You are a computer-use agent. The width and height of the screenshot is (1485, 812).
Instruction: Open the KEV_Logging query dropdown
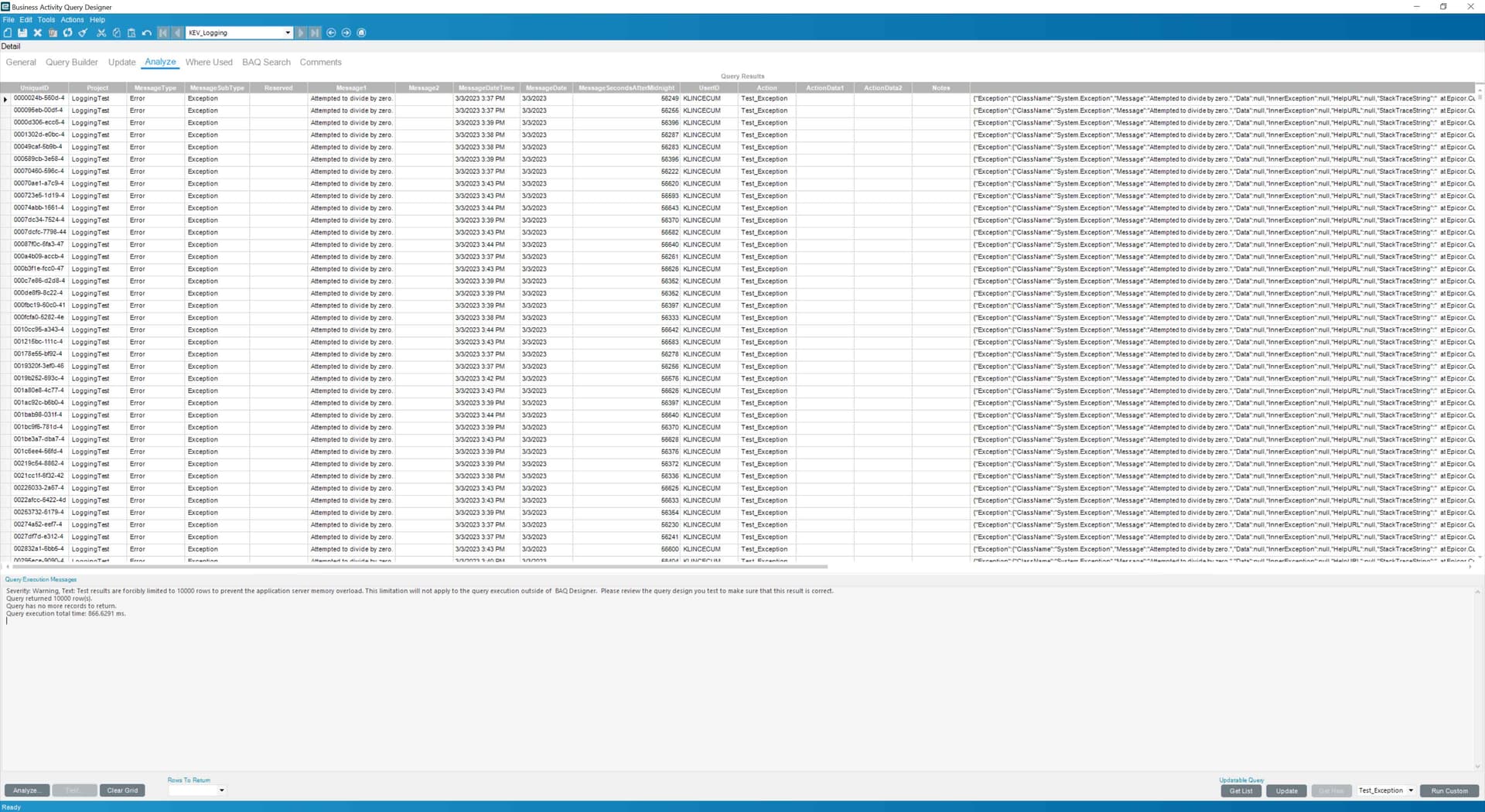288,32
